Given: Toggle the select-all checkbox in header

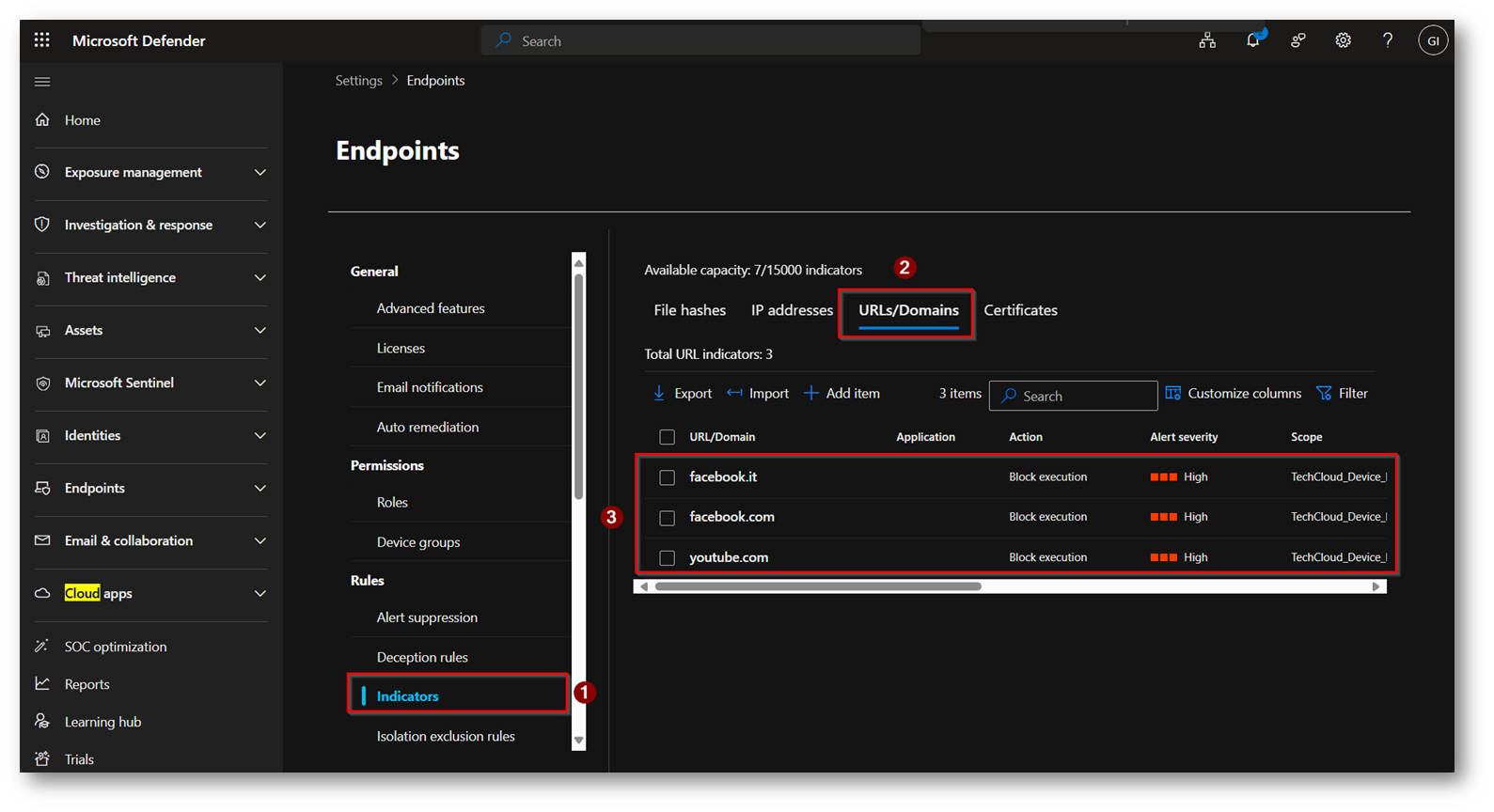Looking at the screenshot, I should click(x=667, y=437).
